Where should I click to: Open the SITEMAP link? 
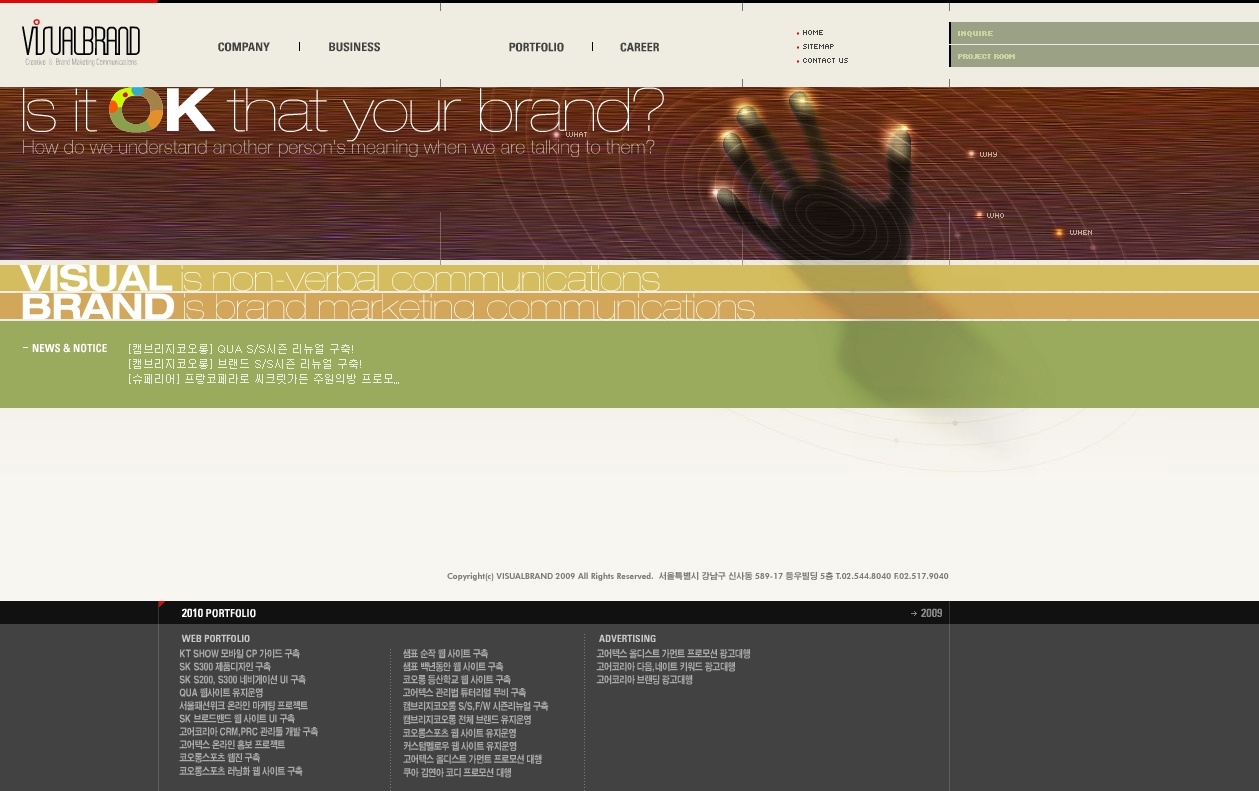pyautogui.click(x=817, y=47)
